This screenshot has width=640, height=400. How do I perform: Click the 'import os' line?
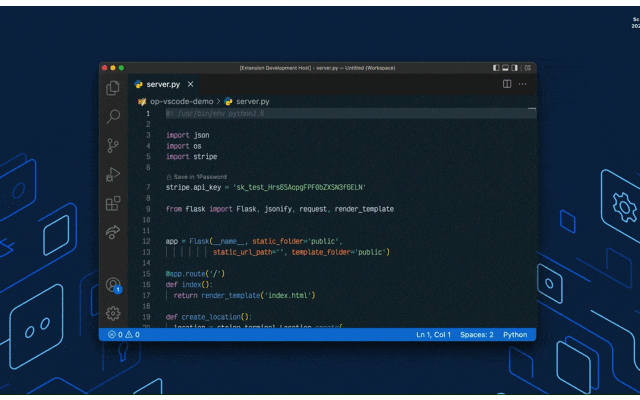184,146
